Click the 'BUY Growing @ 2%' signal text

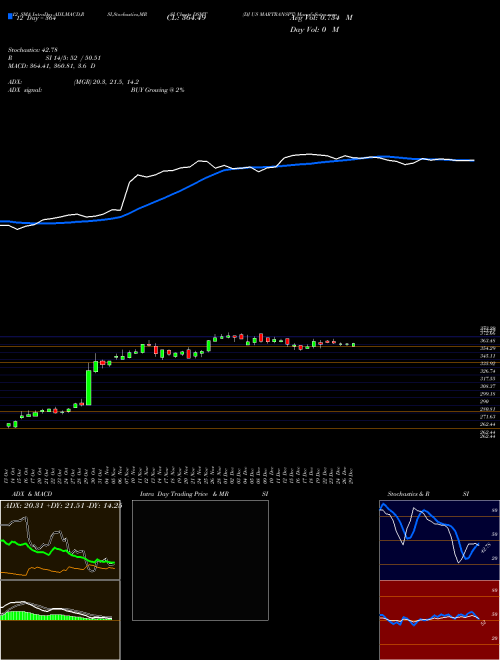coord(157,90)
